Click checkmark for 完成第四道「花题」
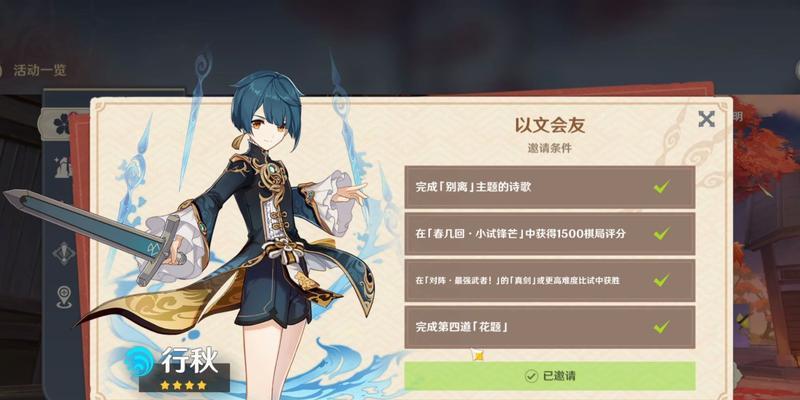Image resolution: width=800 pixels, height=400 pixels. 662,327
